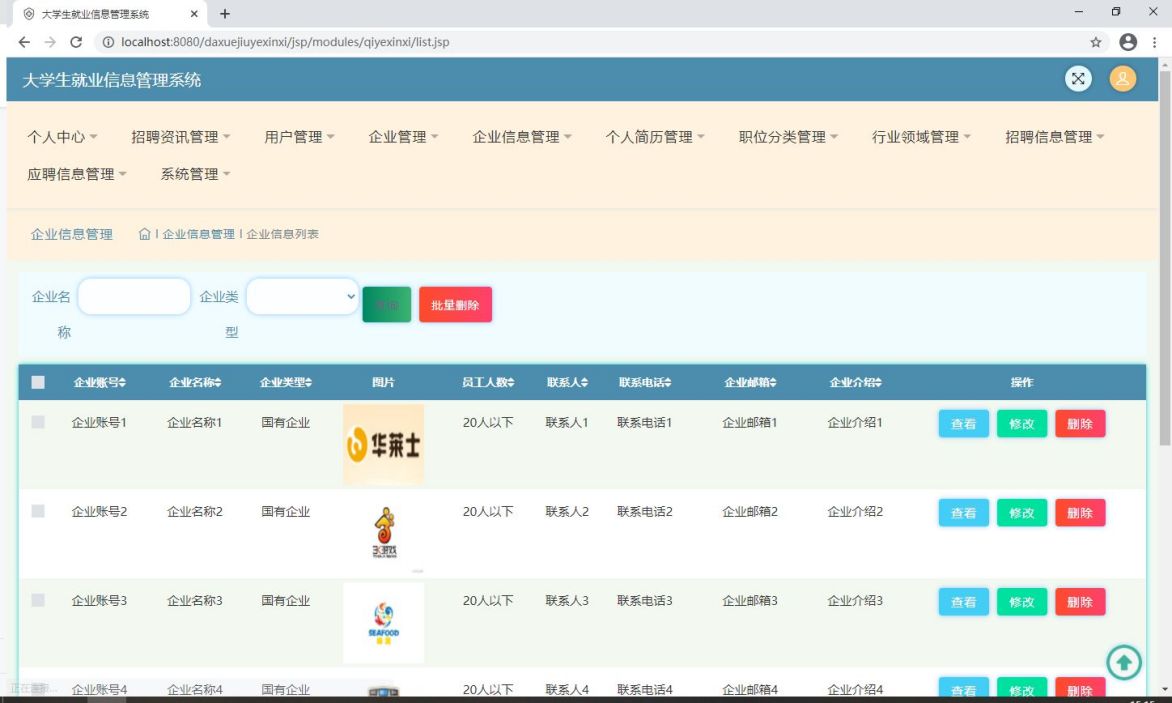Sort by 企业介绍 column

click(856, 382)
